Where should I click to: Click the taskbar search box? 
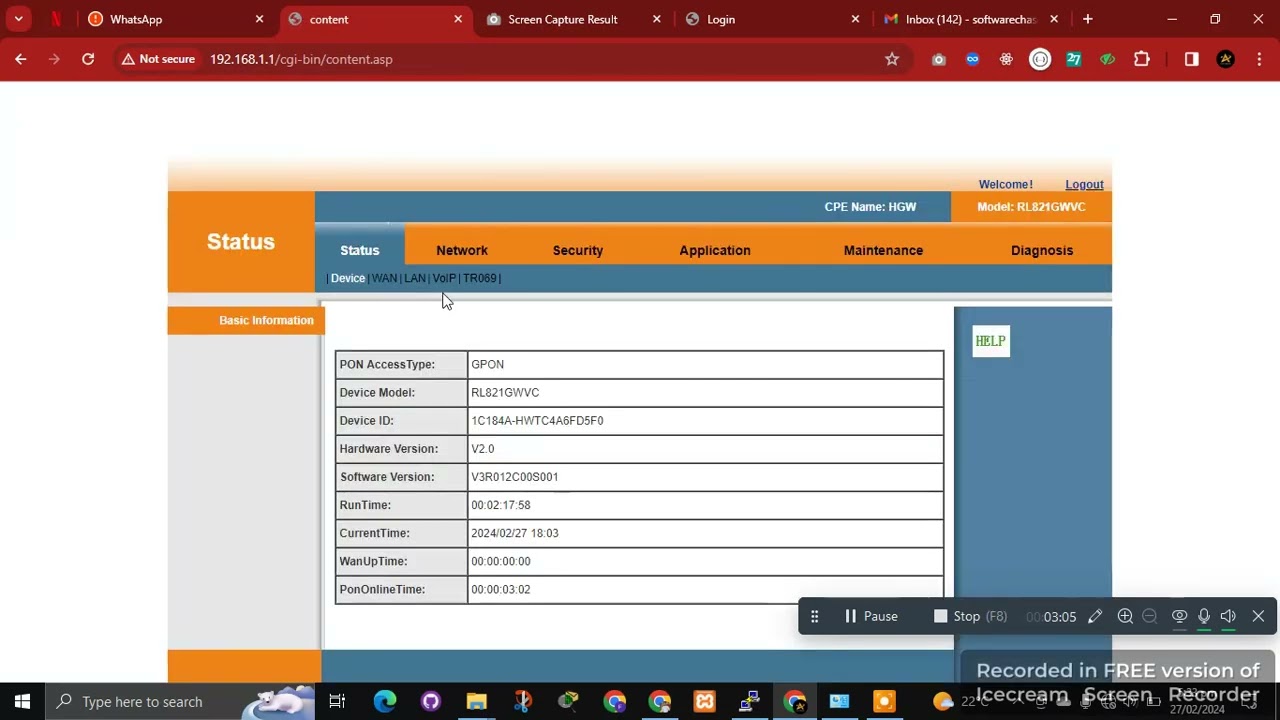(x=181, y=701)
